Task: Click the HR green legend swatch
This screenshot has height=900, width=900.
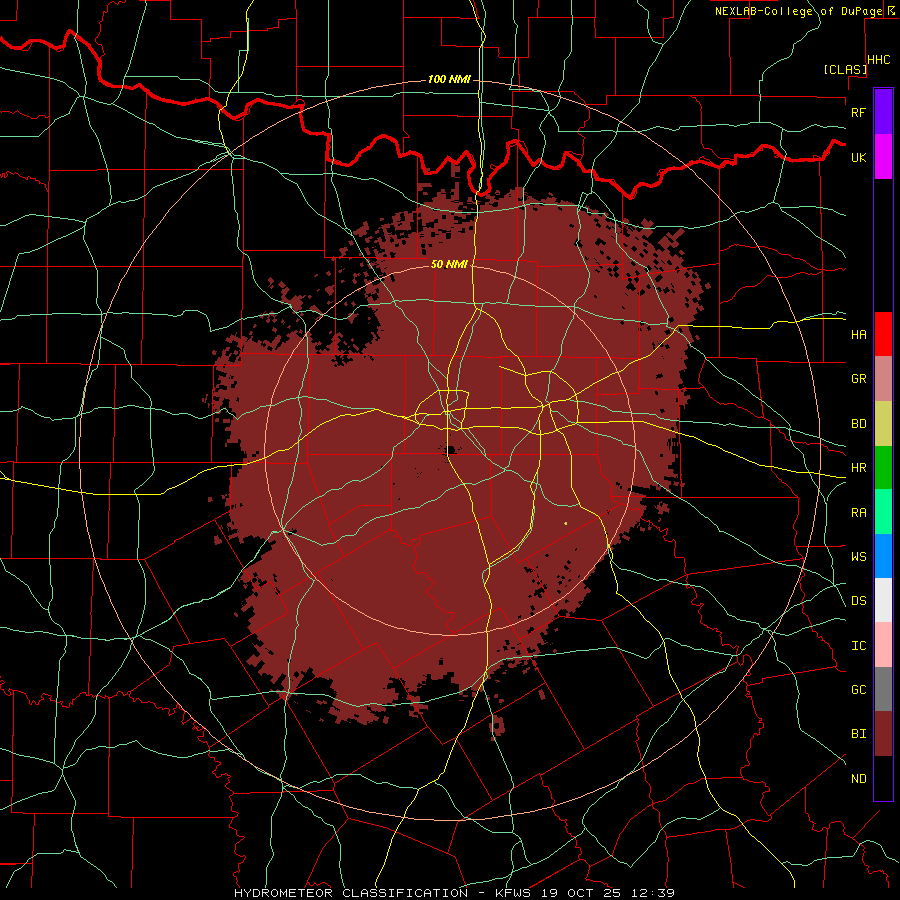Action: 883,468
